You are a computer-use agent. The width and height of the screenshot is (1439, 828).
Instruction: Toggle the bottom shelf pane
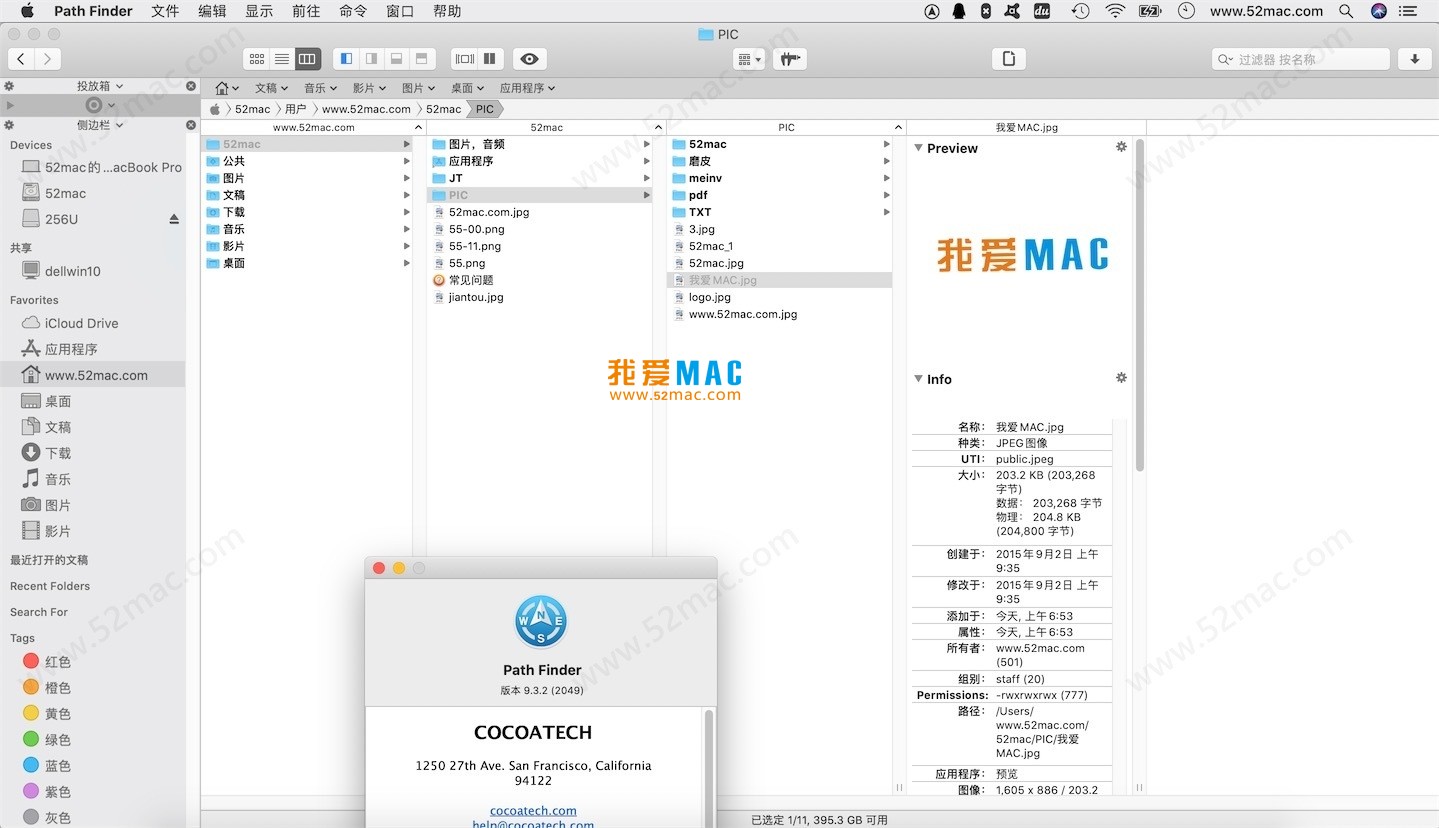coord(396,59)
